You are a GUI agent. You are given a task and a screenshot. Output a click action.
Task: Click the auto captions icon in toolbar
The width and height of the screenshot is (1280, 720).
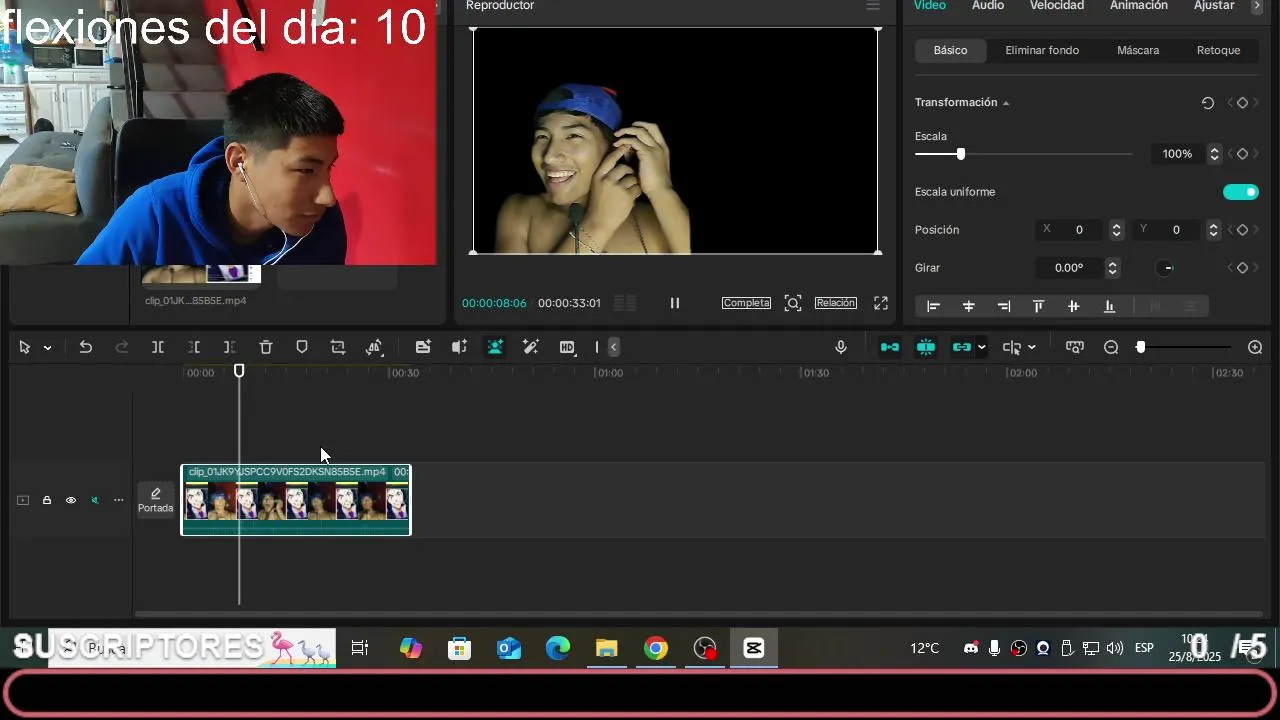423,347
